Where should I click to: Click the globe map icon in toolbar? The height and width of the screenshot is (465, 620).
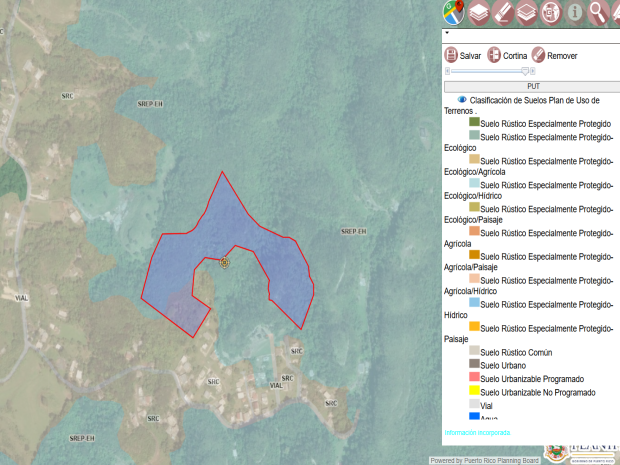click(x=551, y=12)
